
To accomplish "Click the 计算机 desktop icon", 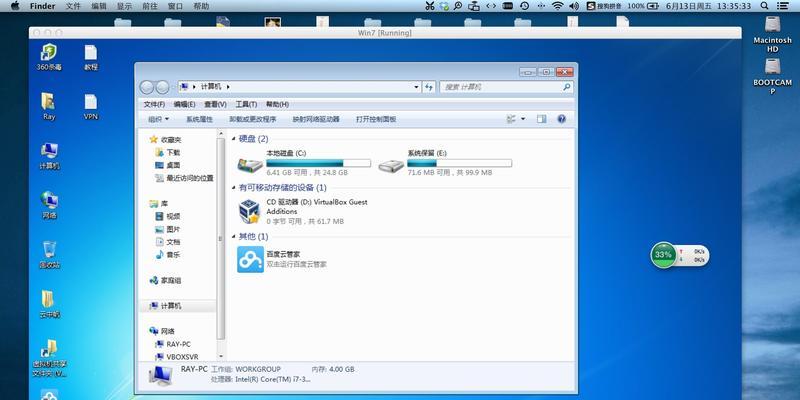I will tap(49, 156).
